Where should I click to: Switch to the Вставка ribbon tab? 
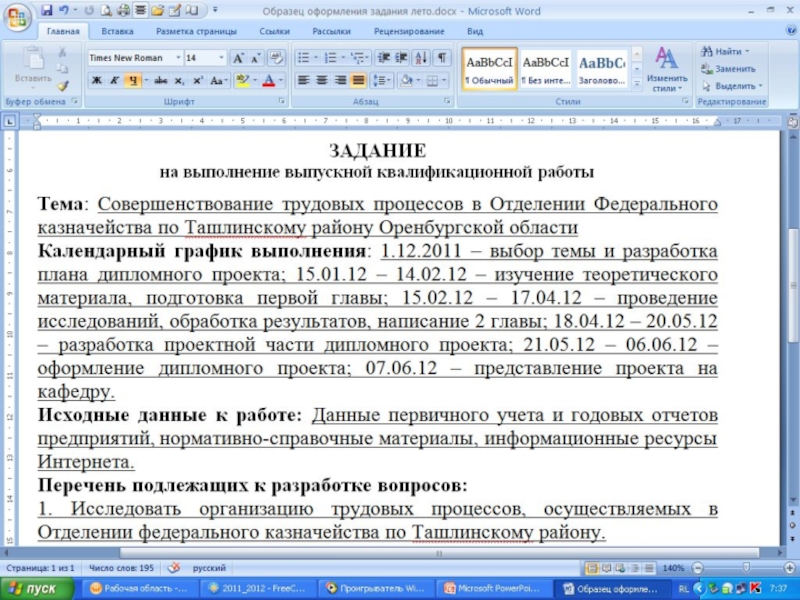point(117,32)
